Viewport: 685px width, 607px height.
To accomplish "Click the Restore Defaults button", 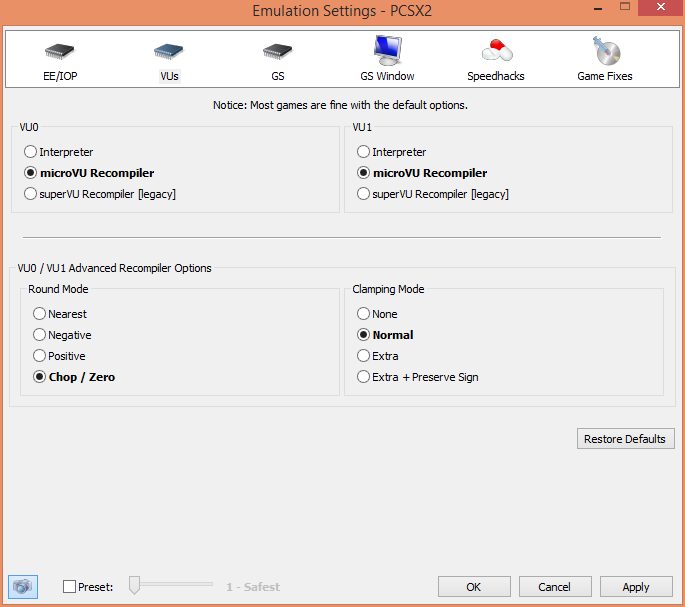I will click(x=626, y=439).
